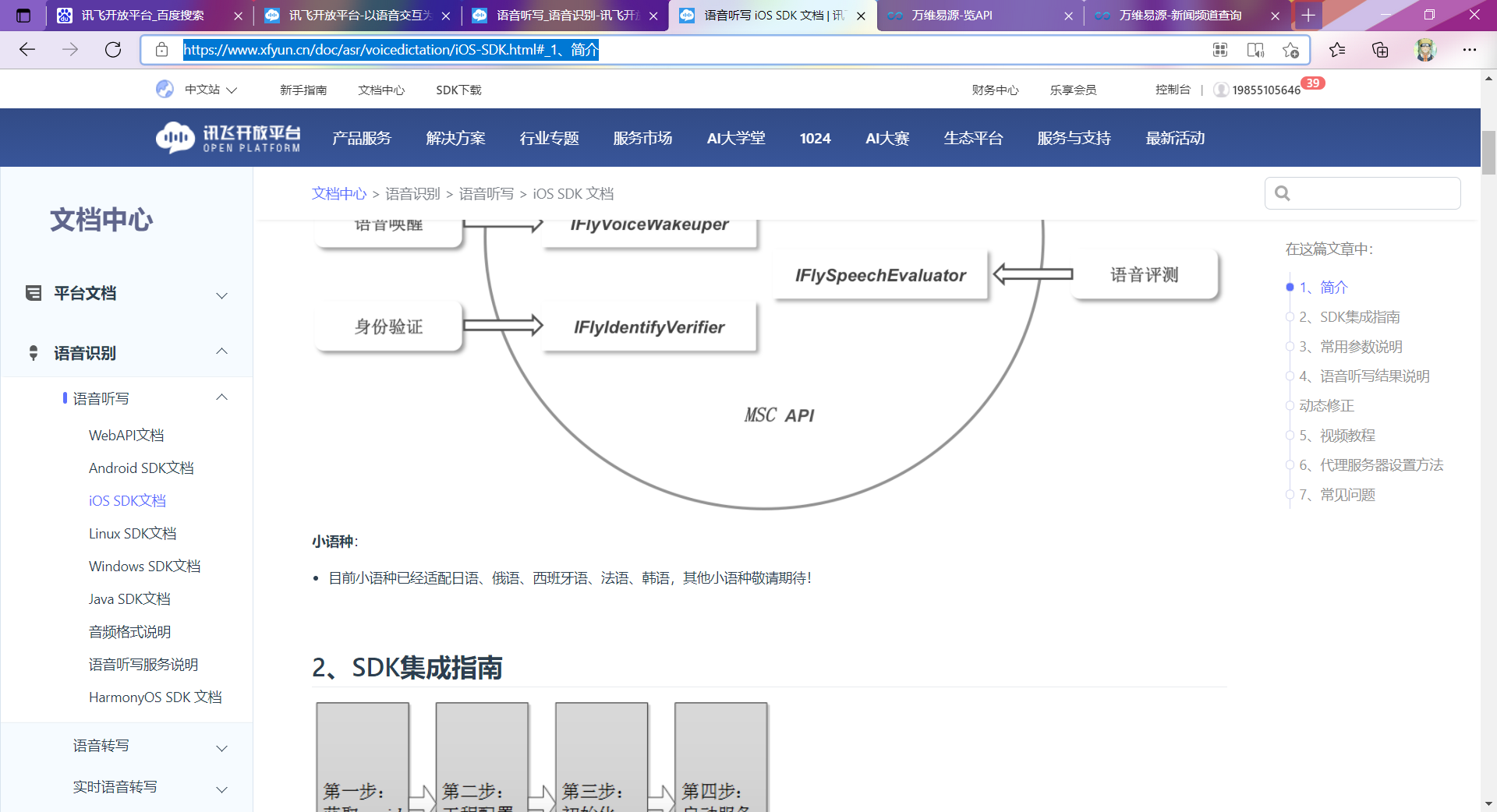Jump to 3、常用参数说明 in the outline
The height and width of the screenshot is (812, 1497).
pyautogui.click(x=1350, y=346)
